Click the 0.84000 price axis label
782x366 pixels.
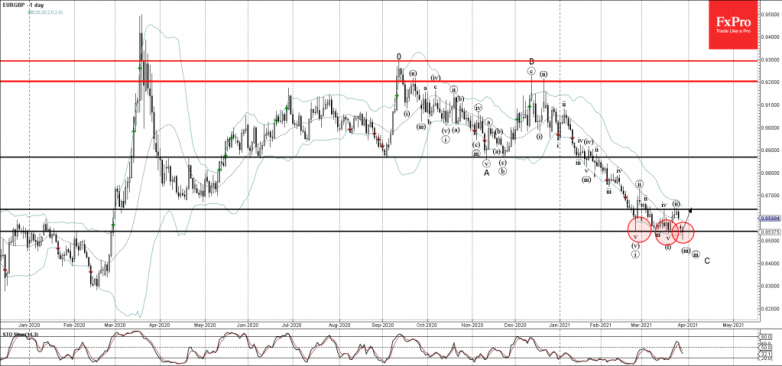pos(770,263)
